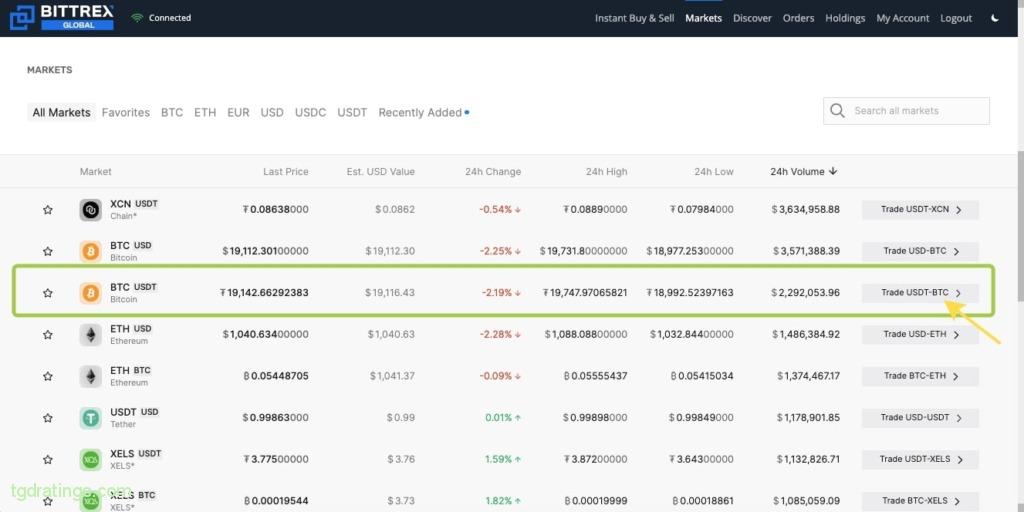Viewport: 1024px width, 512px height.
Task: Open the Discover page
Action: click(752, 18)
